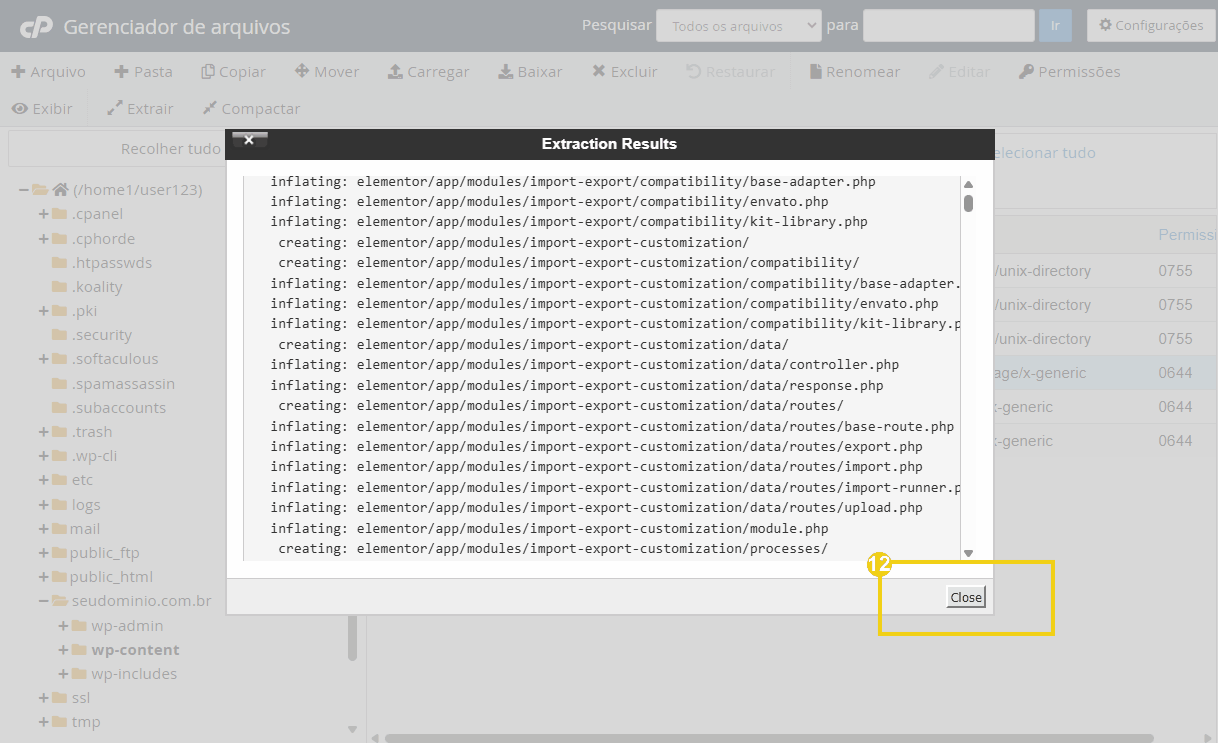This screenshot has width=1218, height=743.
Task: Click the results scrollbar up arrow
Action: click(x=968, y=184)
